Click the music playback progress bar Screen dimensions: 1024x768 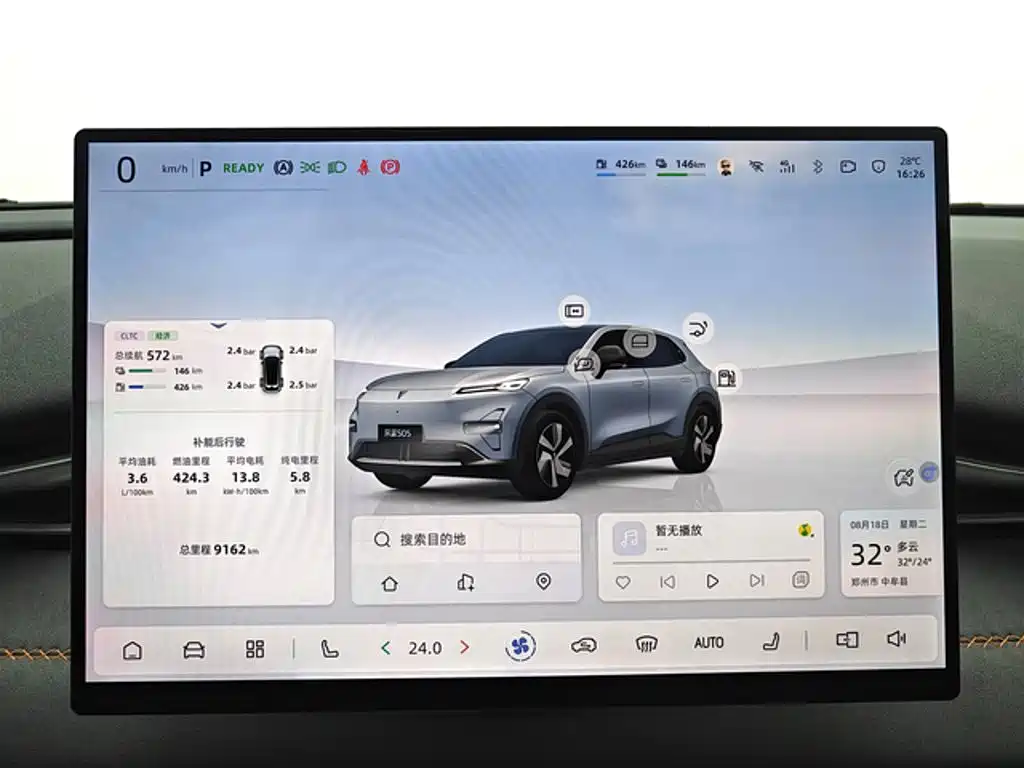click(711, 561)
